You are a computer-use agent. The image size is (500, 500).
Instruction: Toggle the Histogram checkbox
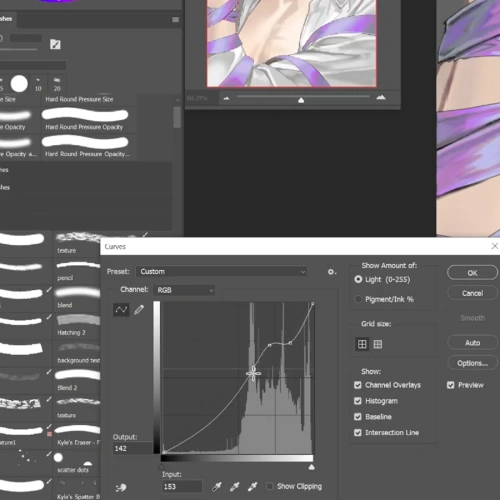click(x=358, y=401)
